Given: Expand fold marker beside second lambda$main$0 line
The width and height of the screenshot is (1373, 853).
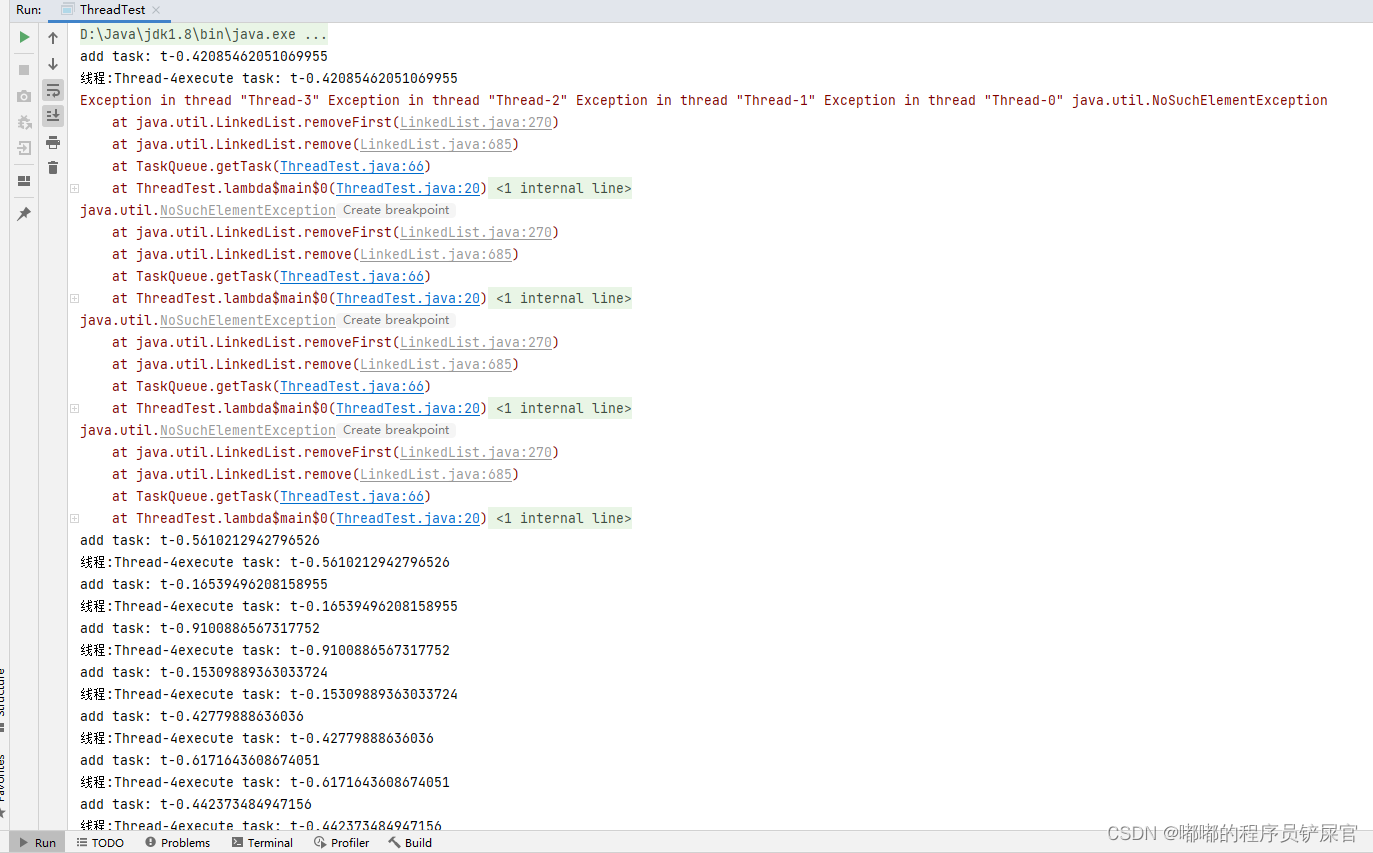Looking at the screenshot, I should point(74,298).
